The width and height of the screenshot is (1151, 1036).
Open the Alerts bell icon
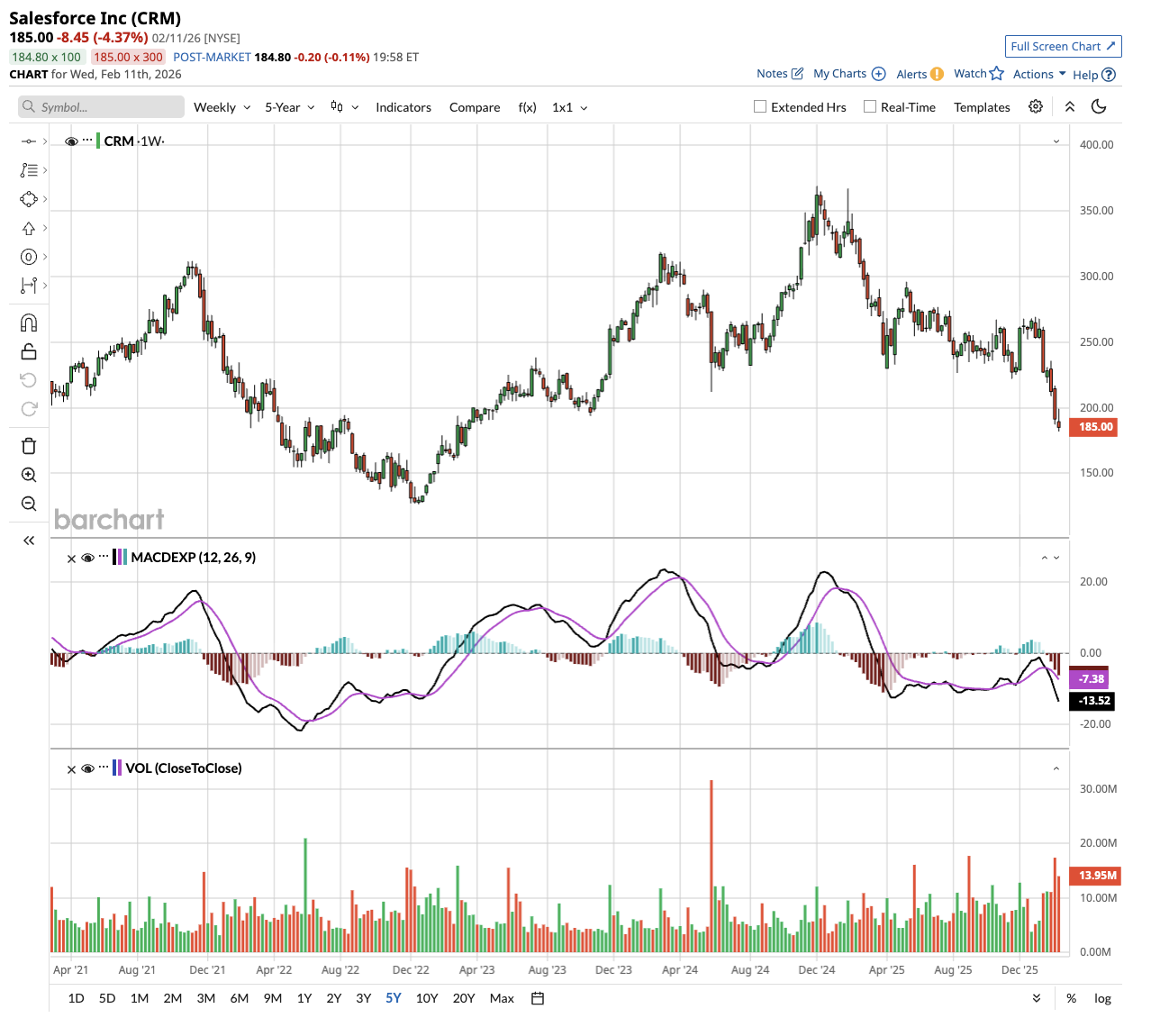coord(938,74)
